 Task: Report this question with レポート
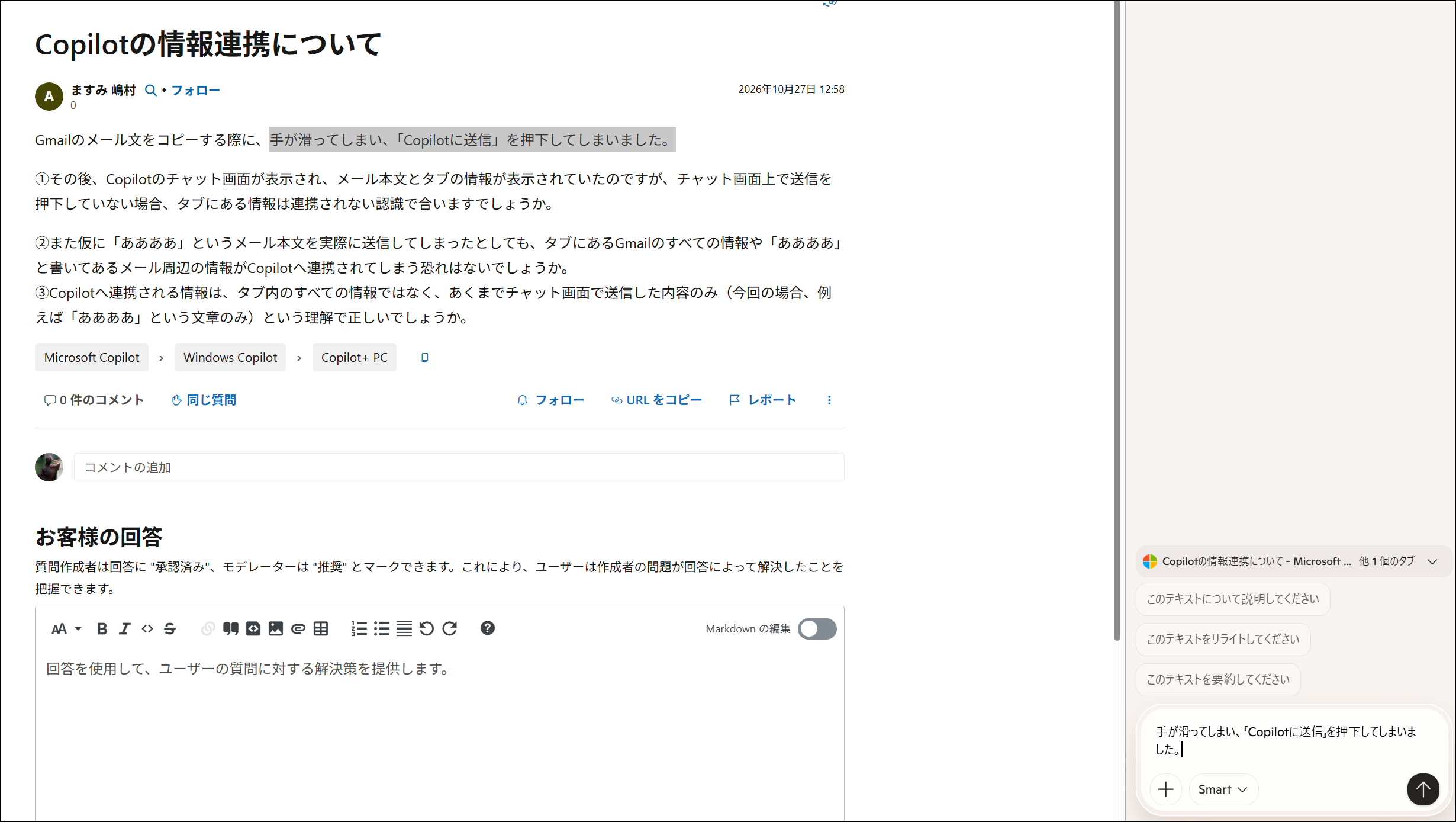762,400
